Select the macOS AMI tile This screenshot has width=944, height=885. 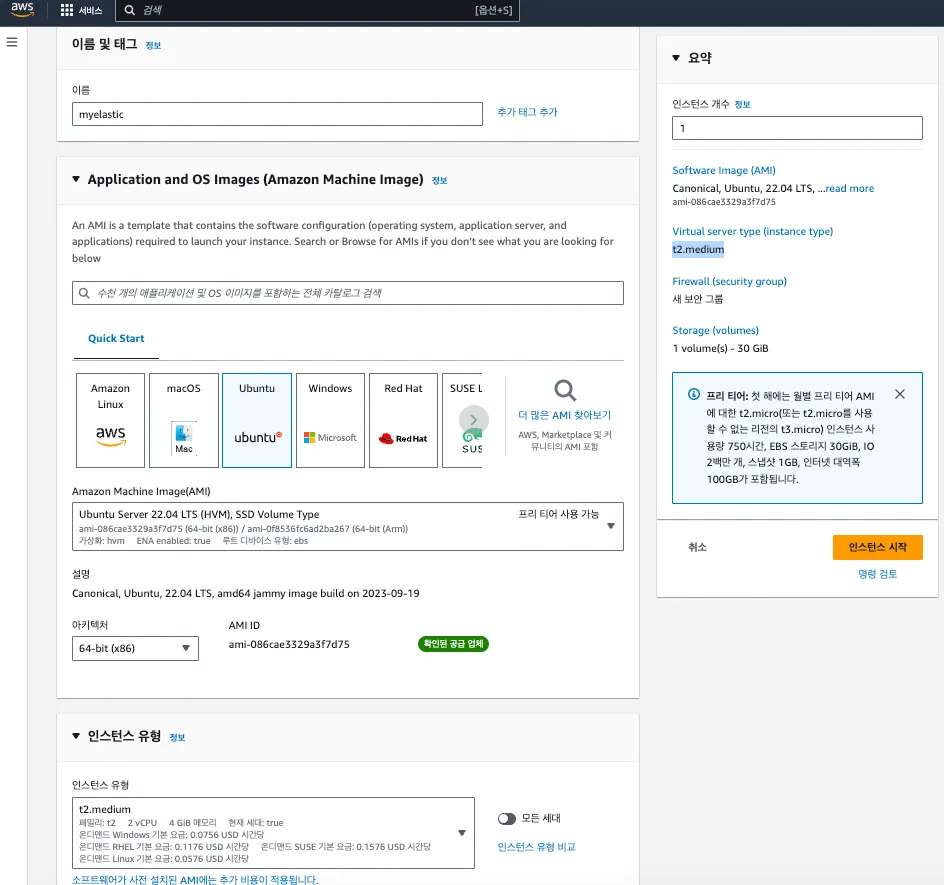pos(184,420)
